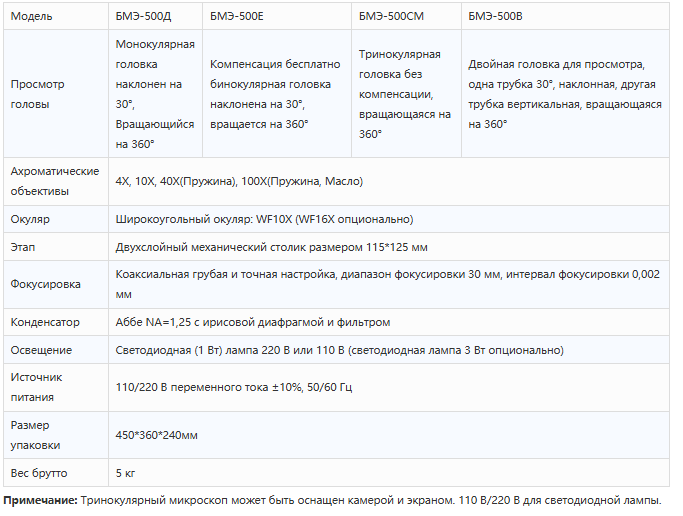Click the trinocular head description cell
The width and height of the screenshot is (683, 516).
(x=406, y=94)
